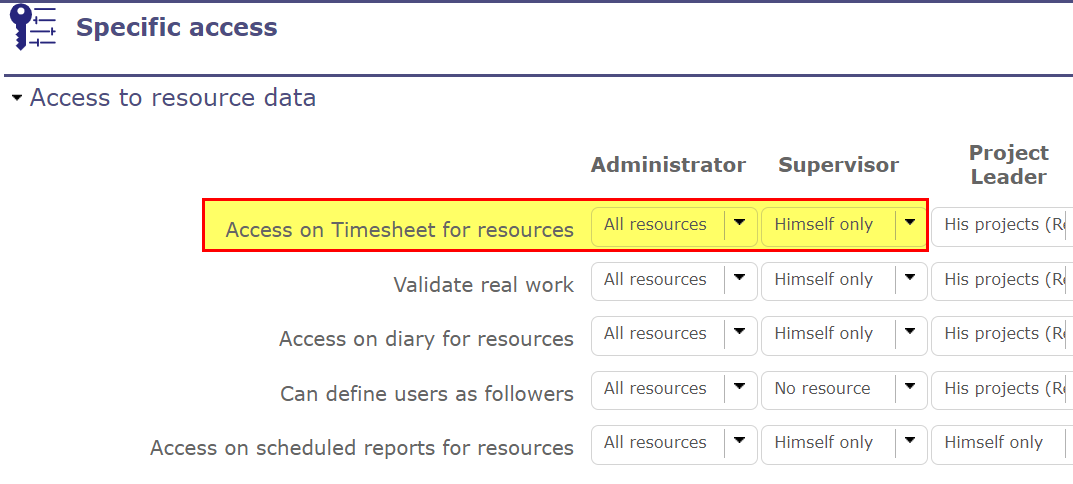Open Supervisor dropdown for diary access

click(x=909, y=334)
